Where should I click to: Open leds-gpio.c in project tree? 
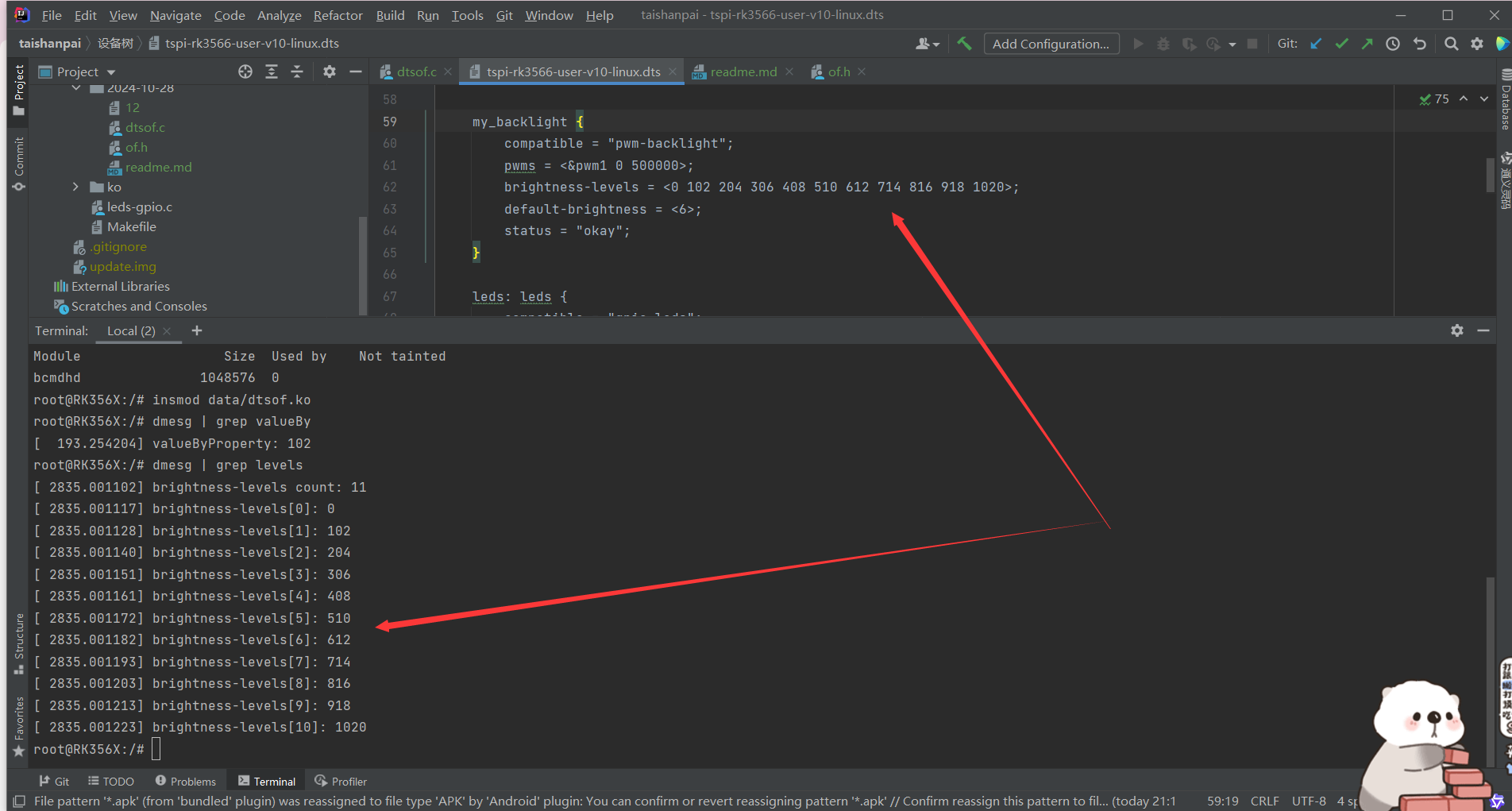[x=139, y=207]
